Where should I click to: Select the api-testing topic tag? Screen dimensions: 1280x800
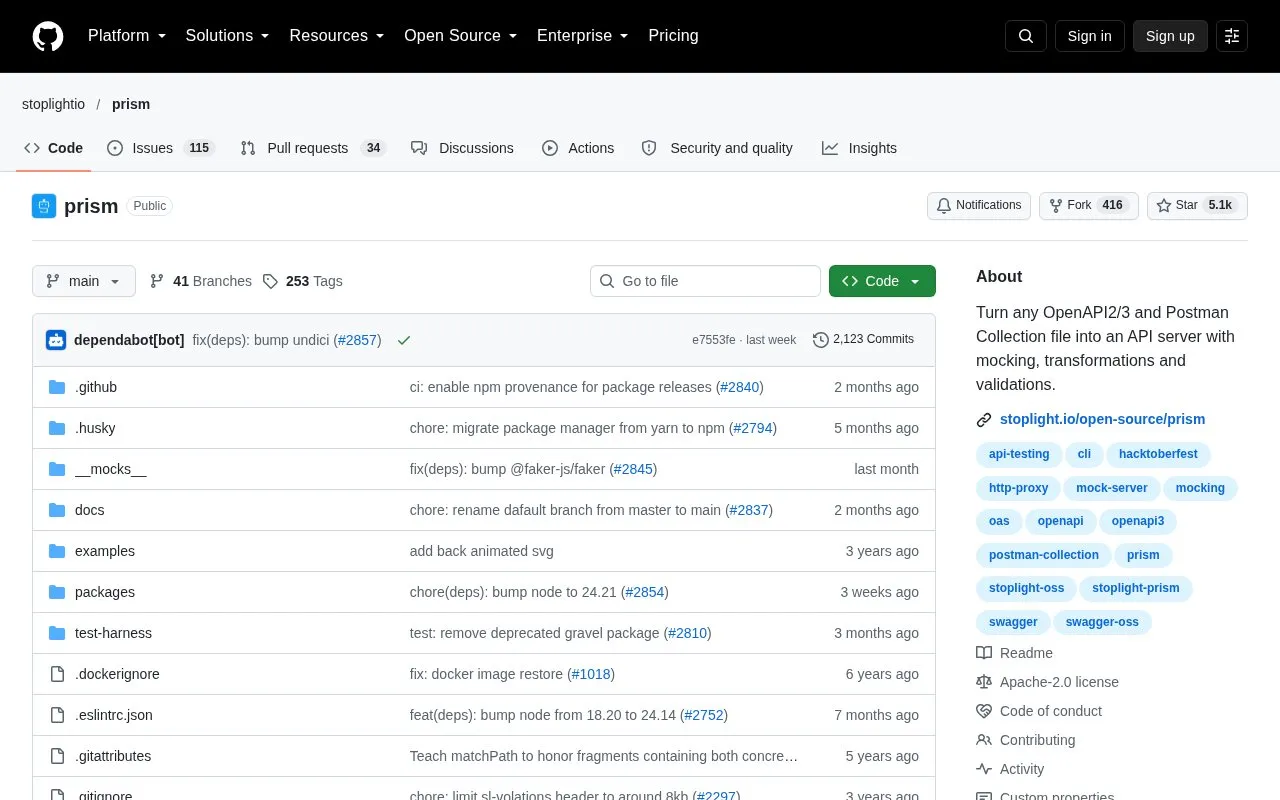pos(1019,454)
